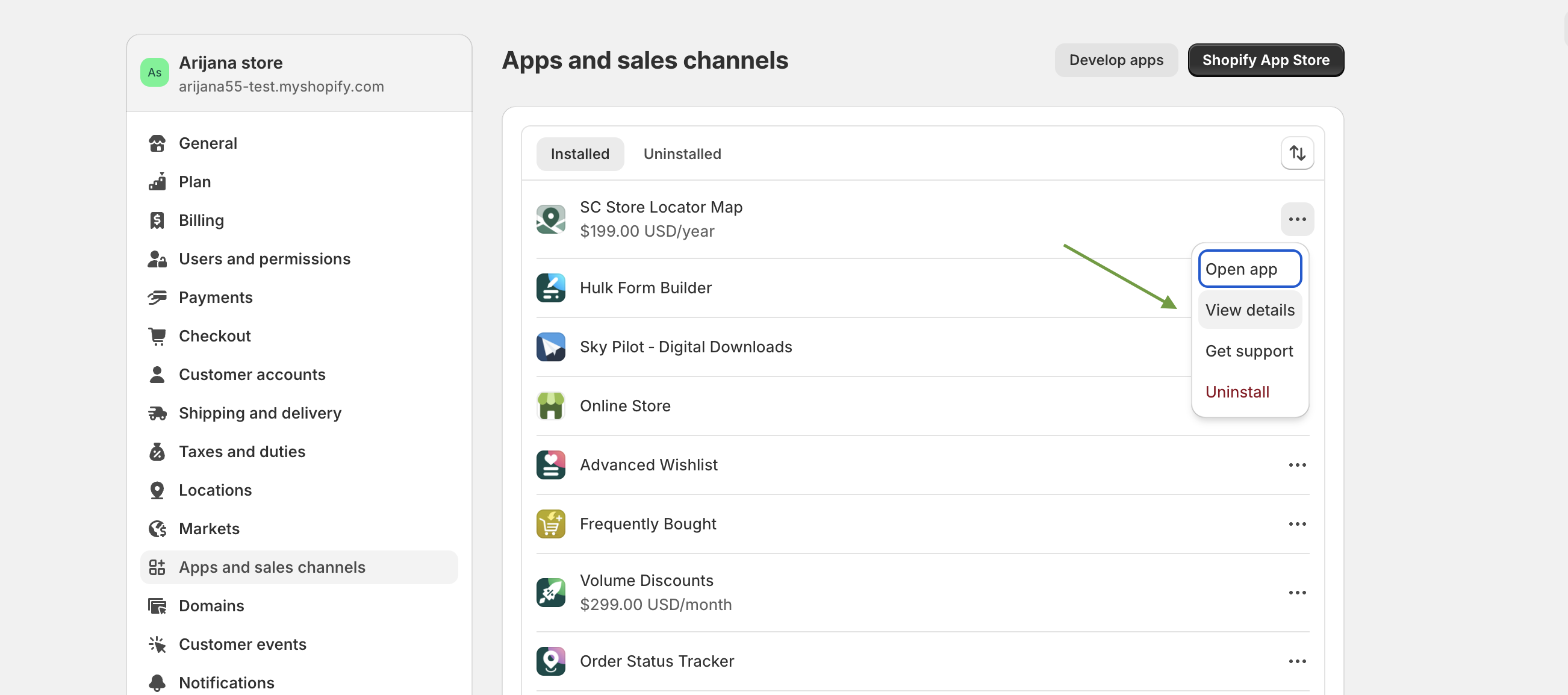Click the Order Status Tracker icon
The width and height of the screenshot is (1568, 695).
(x=550, y=661)
